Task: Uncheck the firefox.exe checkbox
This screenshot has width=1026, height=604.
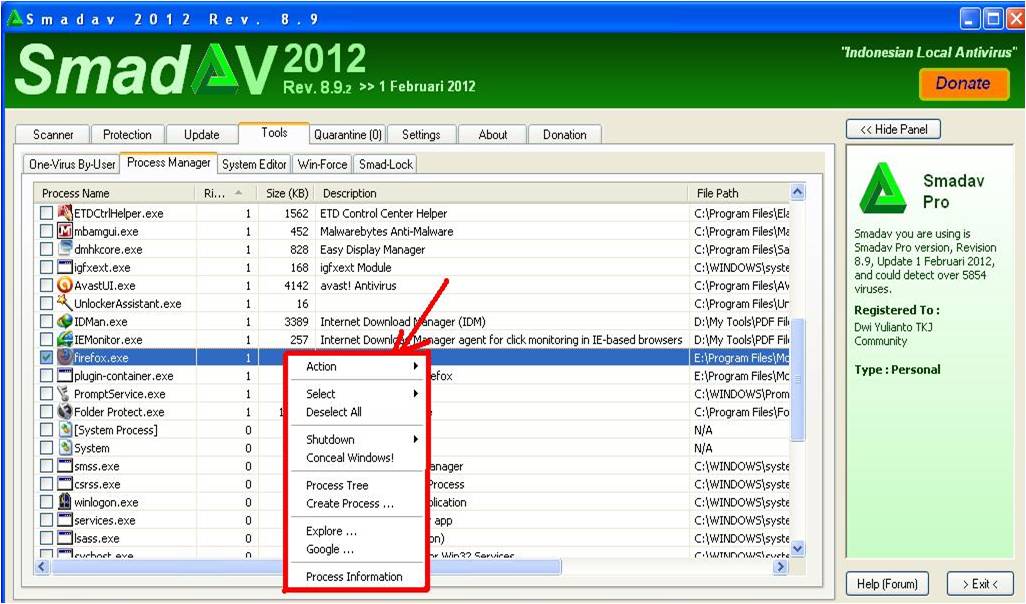Action: pos(47,357)
